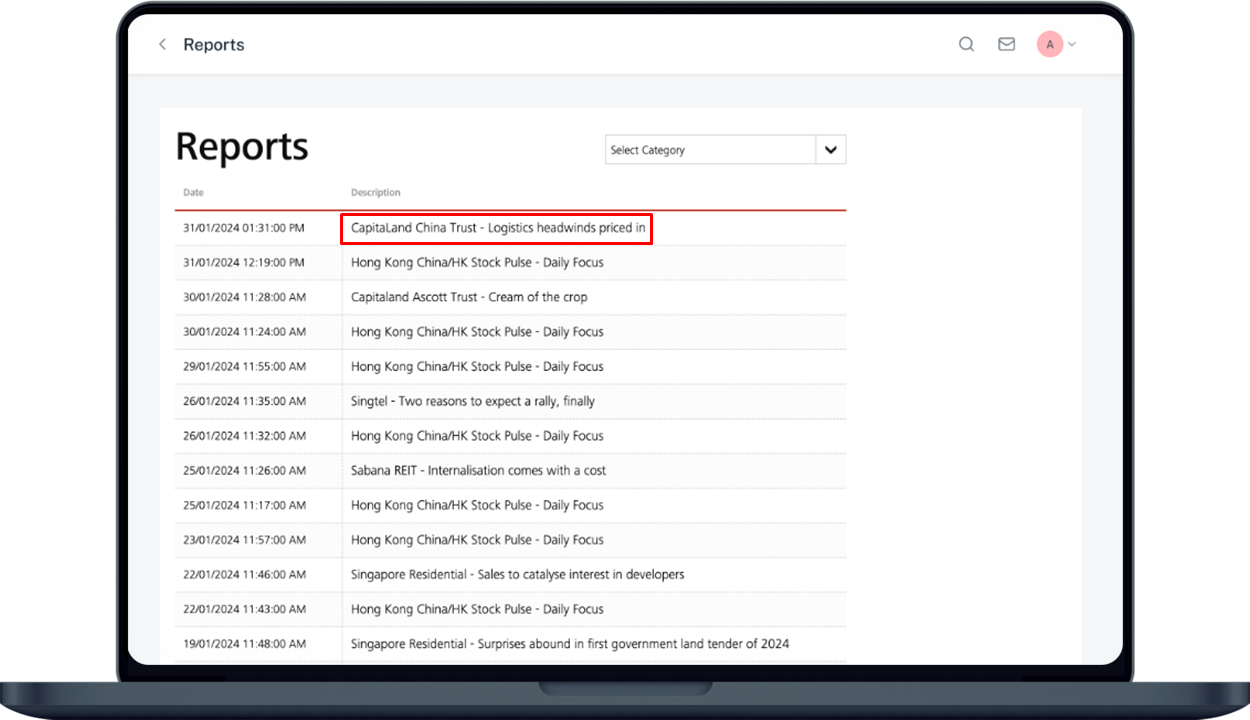Open Capitaland Ascott Trust - Cream of the crop

469,297
